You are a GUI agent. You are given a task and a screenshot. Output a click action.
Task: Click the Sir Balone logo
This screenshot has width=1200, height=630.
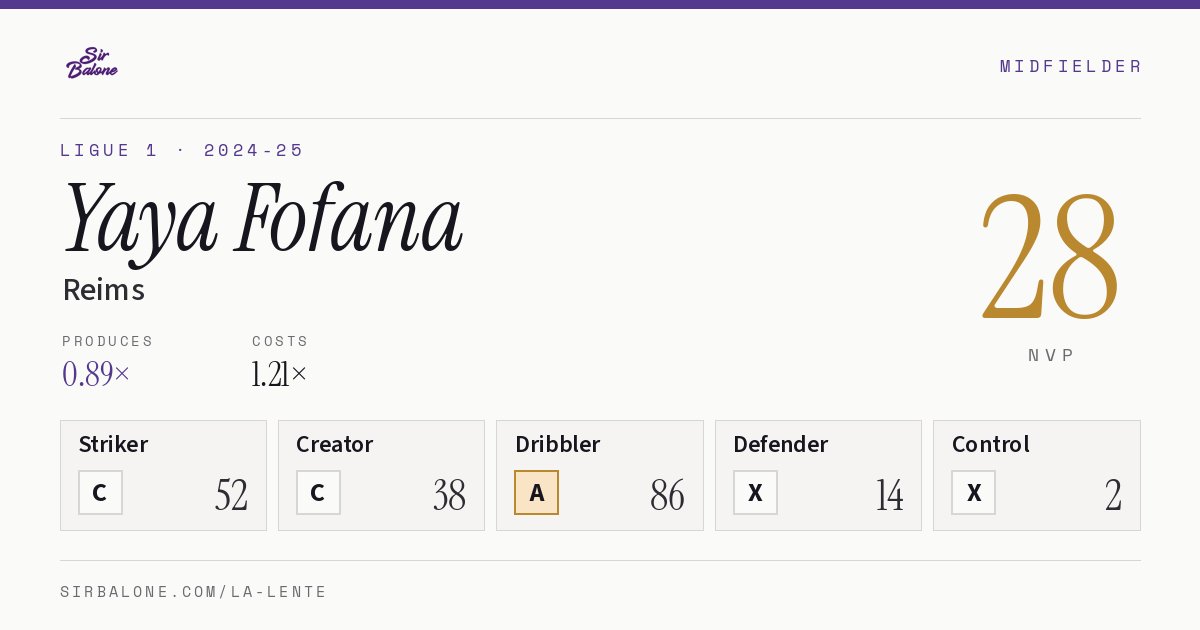[x=92, y=63]
